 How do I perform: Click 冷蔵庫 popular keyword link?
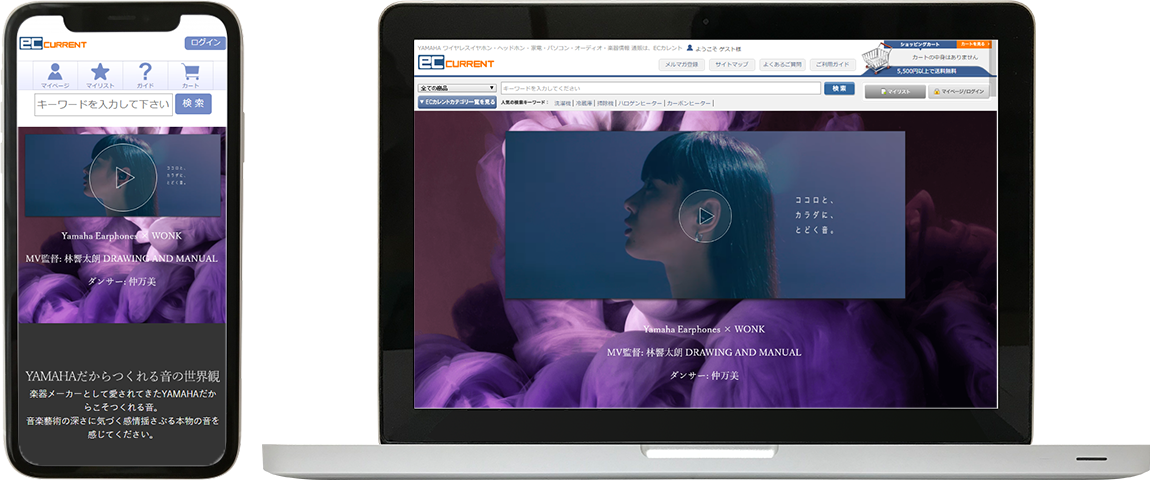584,104
